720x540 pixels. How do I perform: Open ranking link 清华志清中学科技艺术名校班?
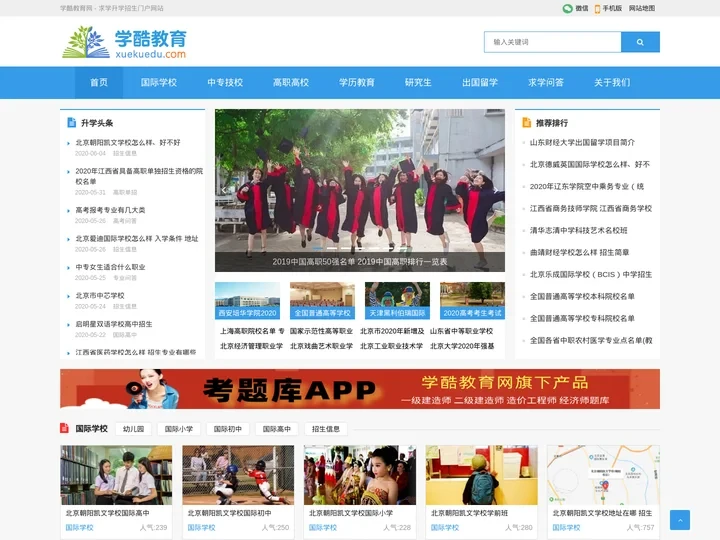[x=579, y=231]
